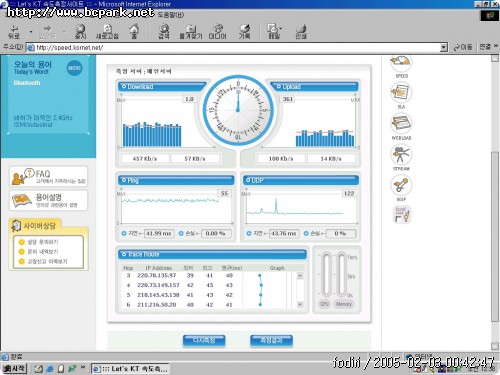500x375 pixels.
Task: Click the Memory usage gauge label
Action: tap(344, 304)
